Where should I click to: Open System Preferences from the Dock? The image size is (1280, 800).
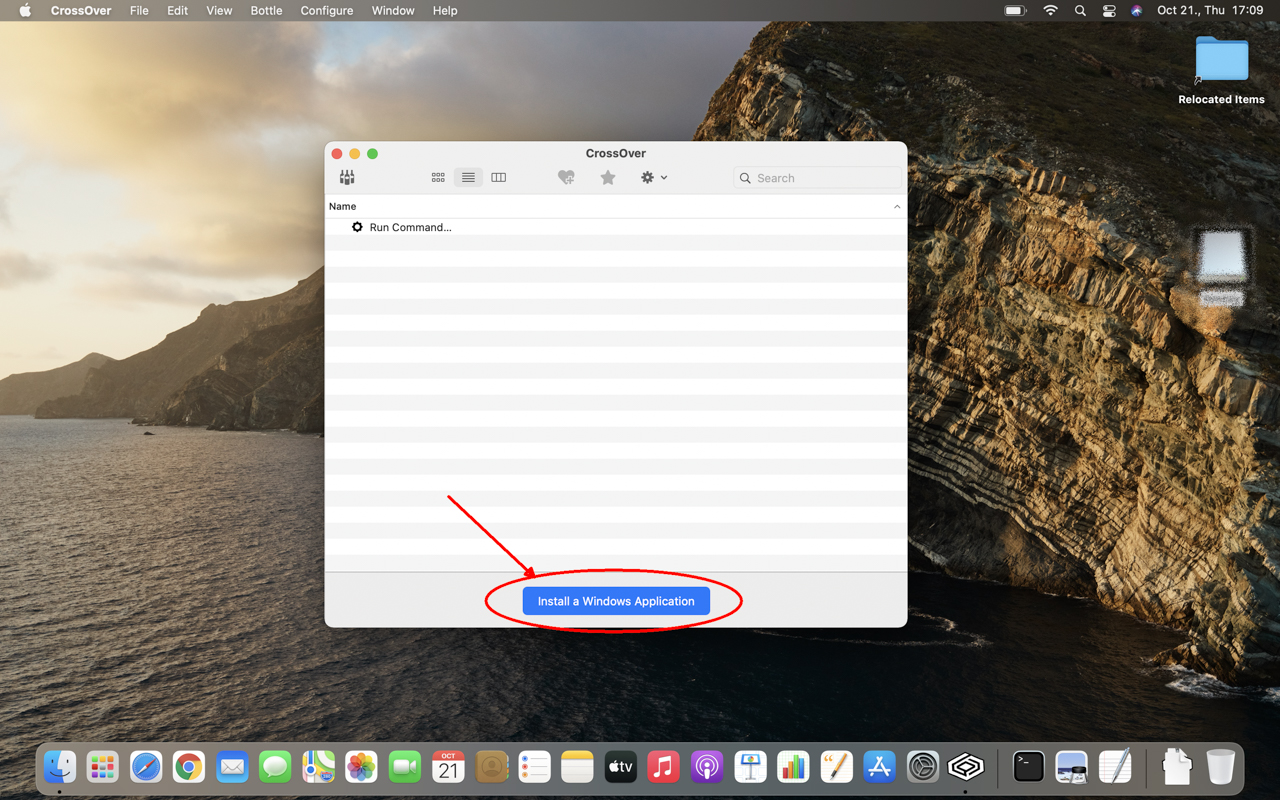click(x=922, y=767)
